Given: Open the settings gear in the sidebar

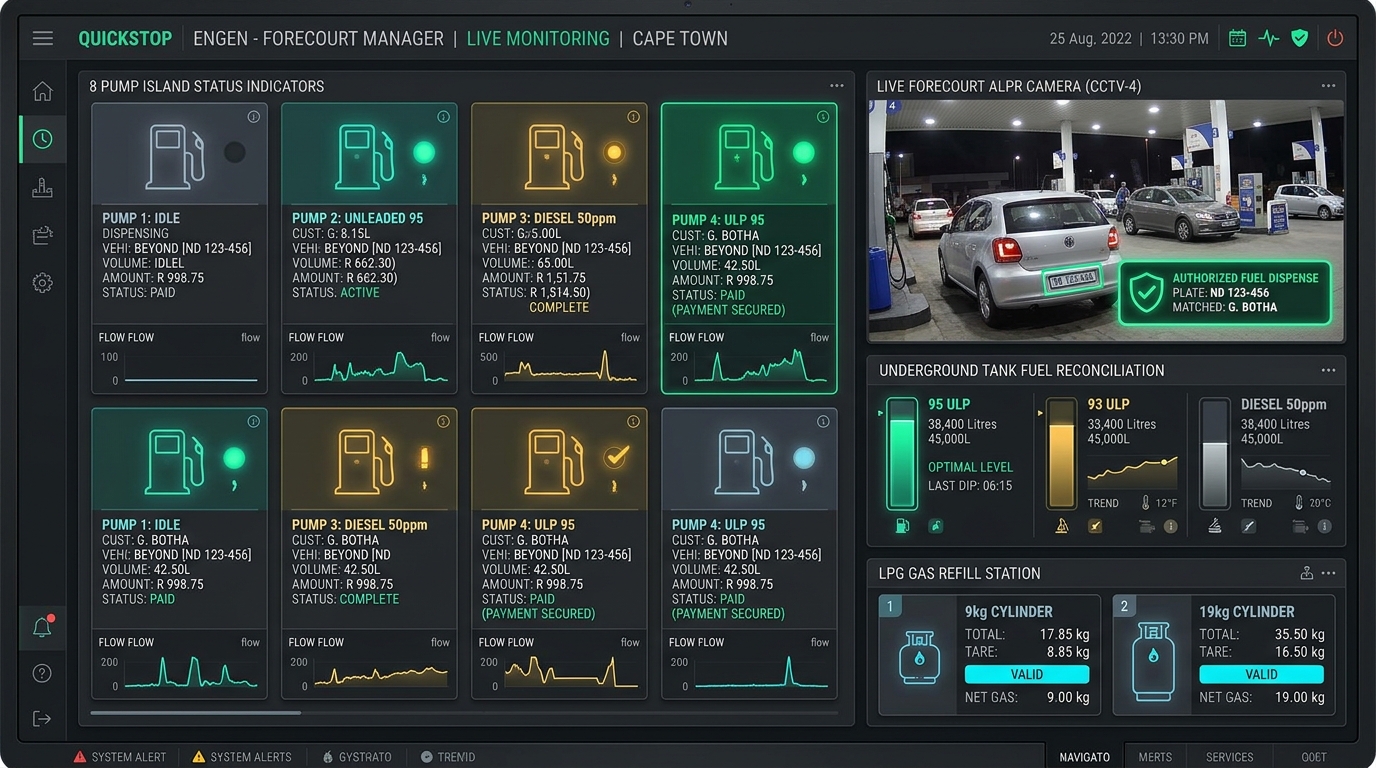Looking at the screenshot, I should click(x=42, y=283).
